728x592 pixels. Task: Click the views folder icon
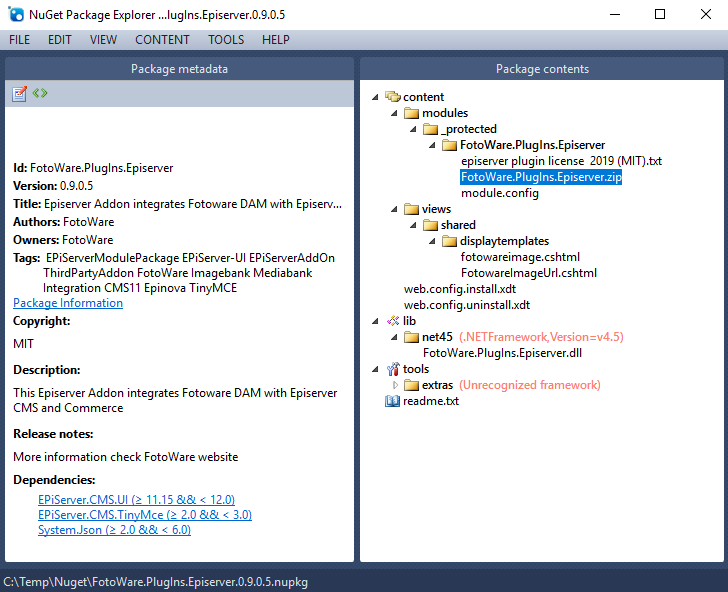pyautogui.click(x=411, y=209)
